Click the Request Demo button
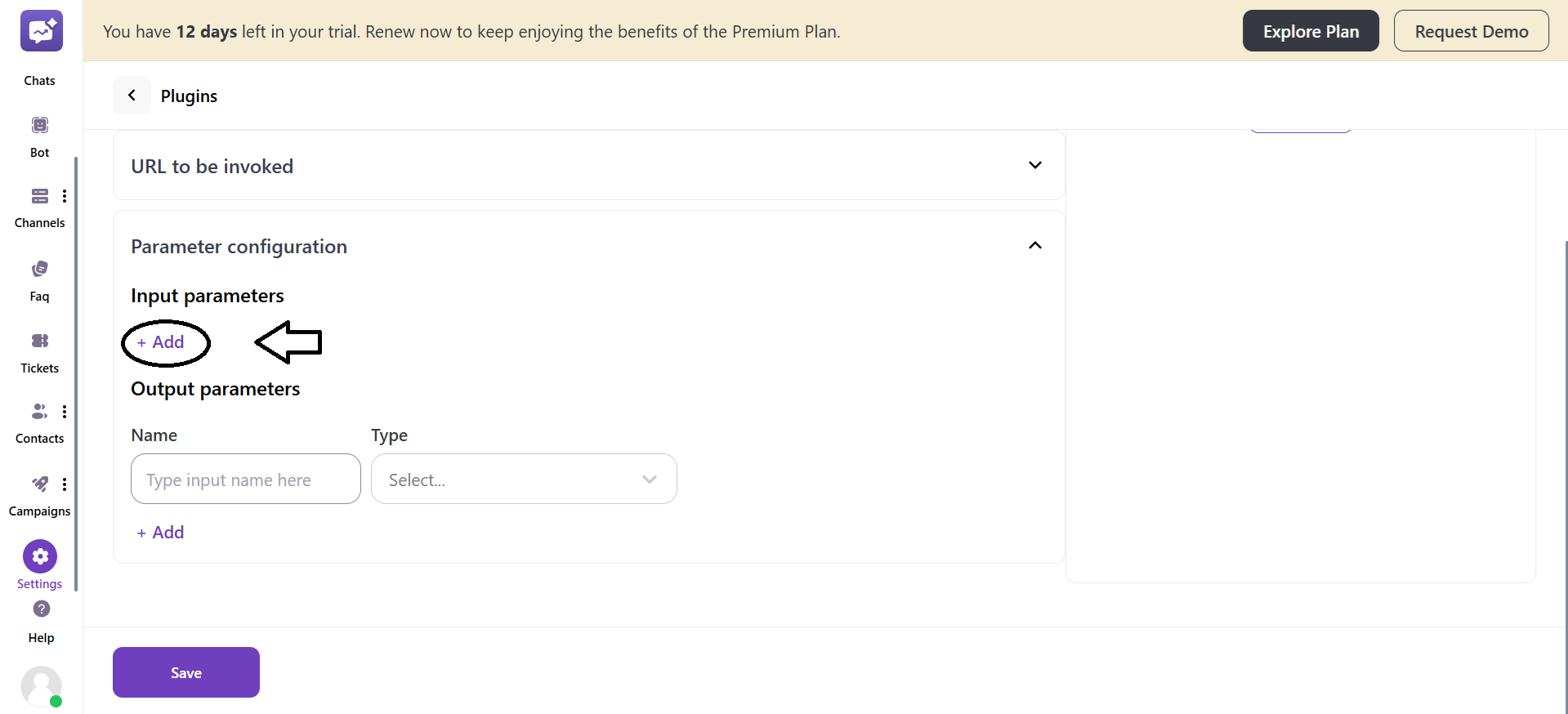Viewport: 1568px width, 714px height. tap(1472, 30)
